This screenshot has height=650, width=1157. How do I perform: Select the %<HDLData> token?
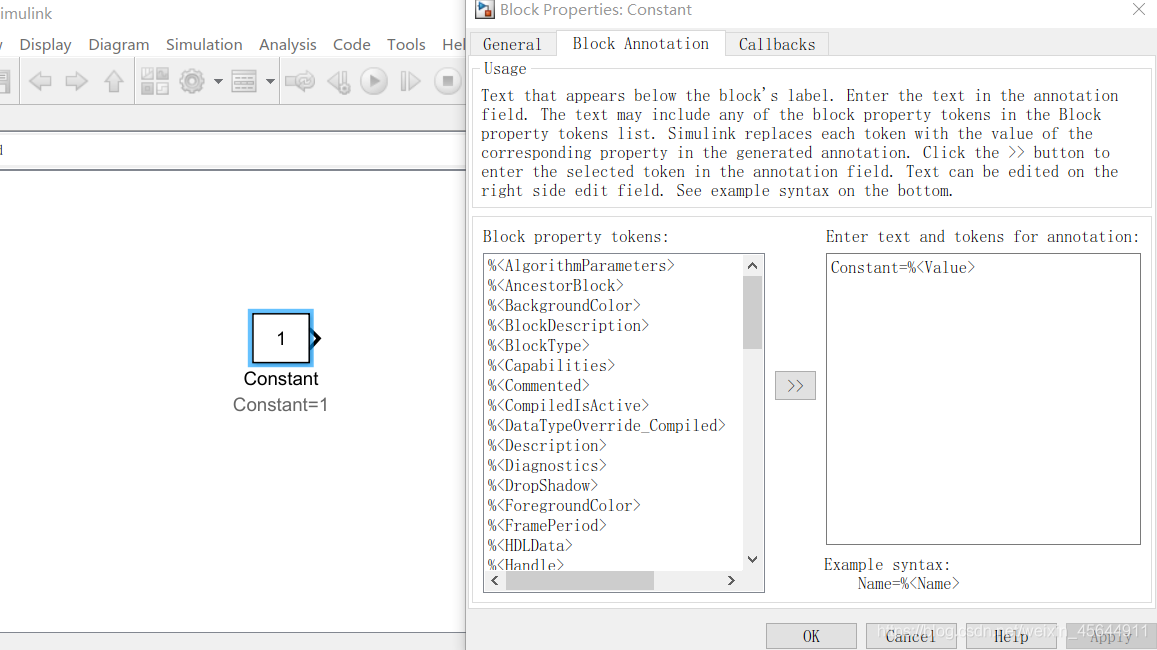[x=530, y=544]
